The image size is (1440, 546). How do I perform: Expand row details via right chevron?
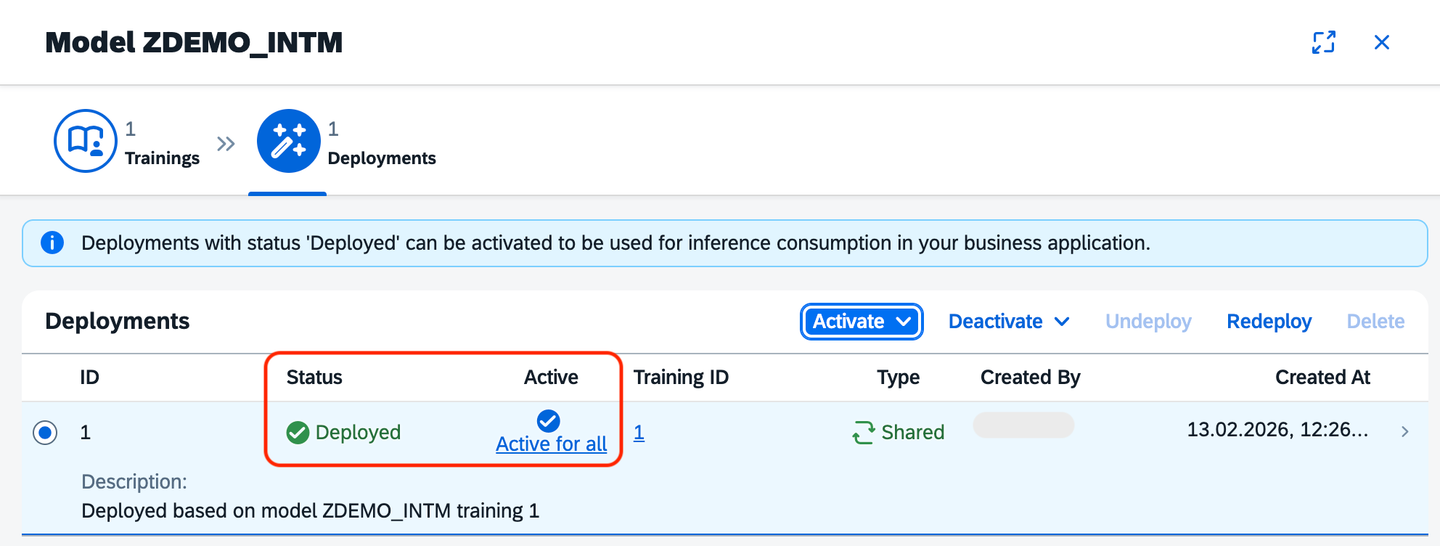click(1405, 432)
